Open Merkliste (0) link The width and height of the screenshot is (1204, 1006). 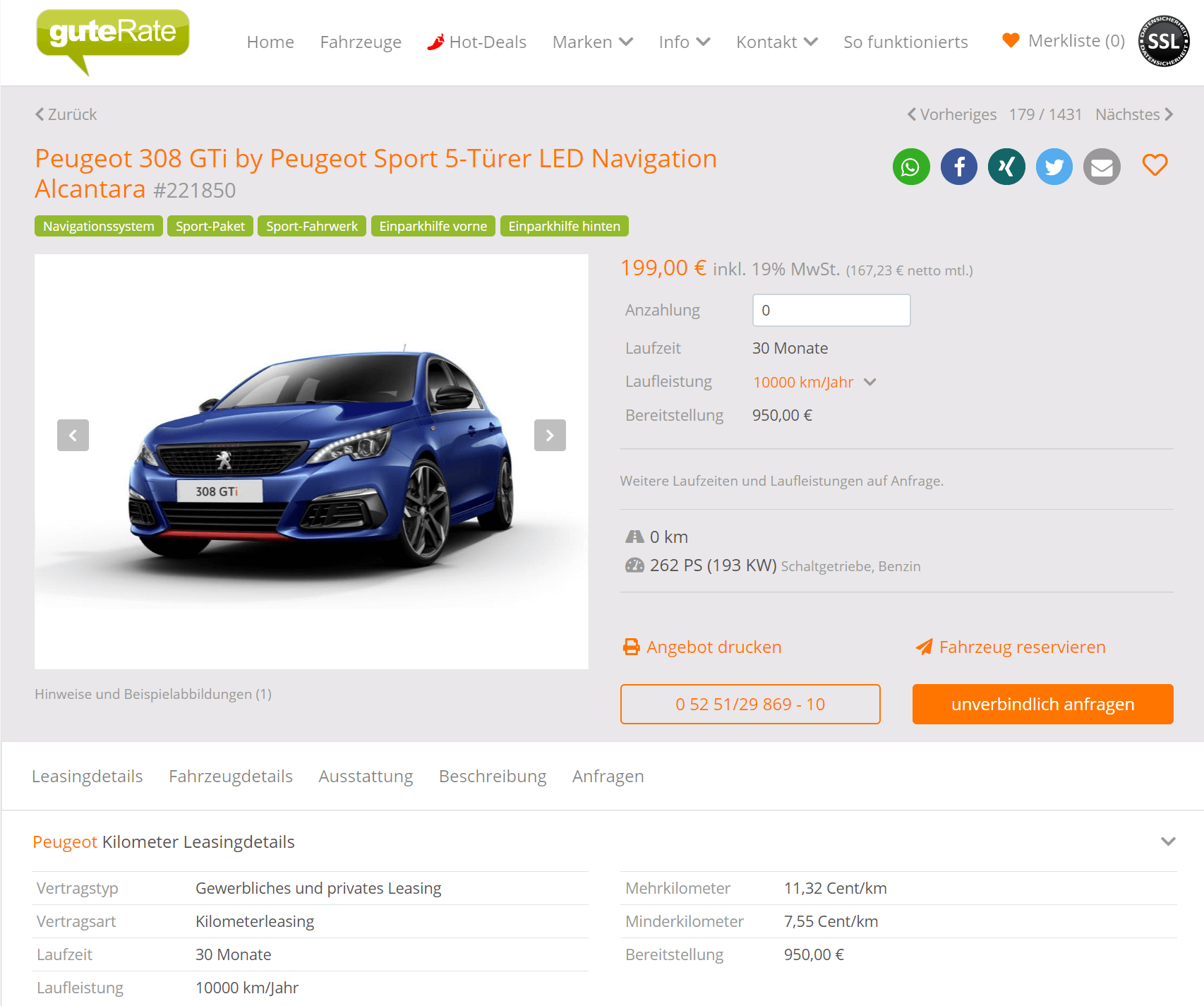click(x=1076, y=41)
